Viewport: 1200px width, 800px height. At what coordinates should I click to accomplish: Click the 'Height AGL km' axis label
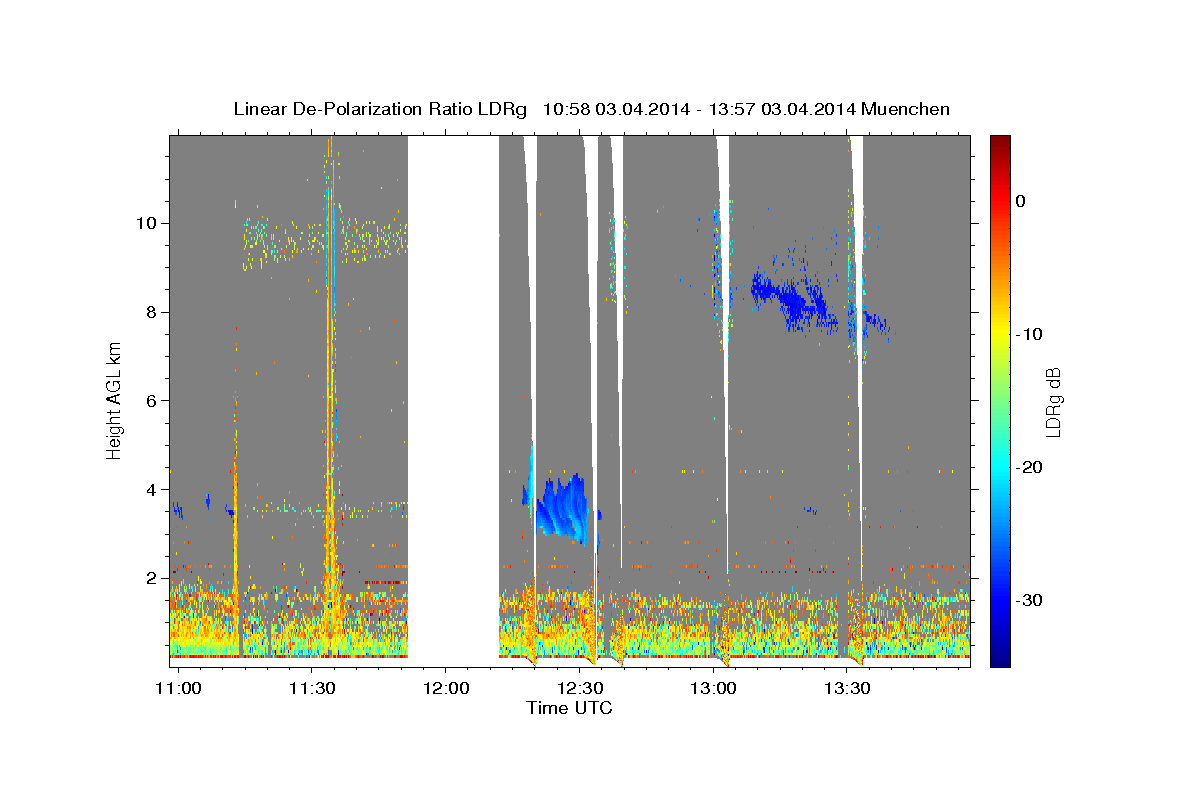click(114, 400)
